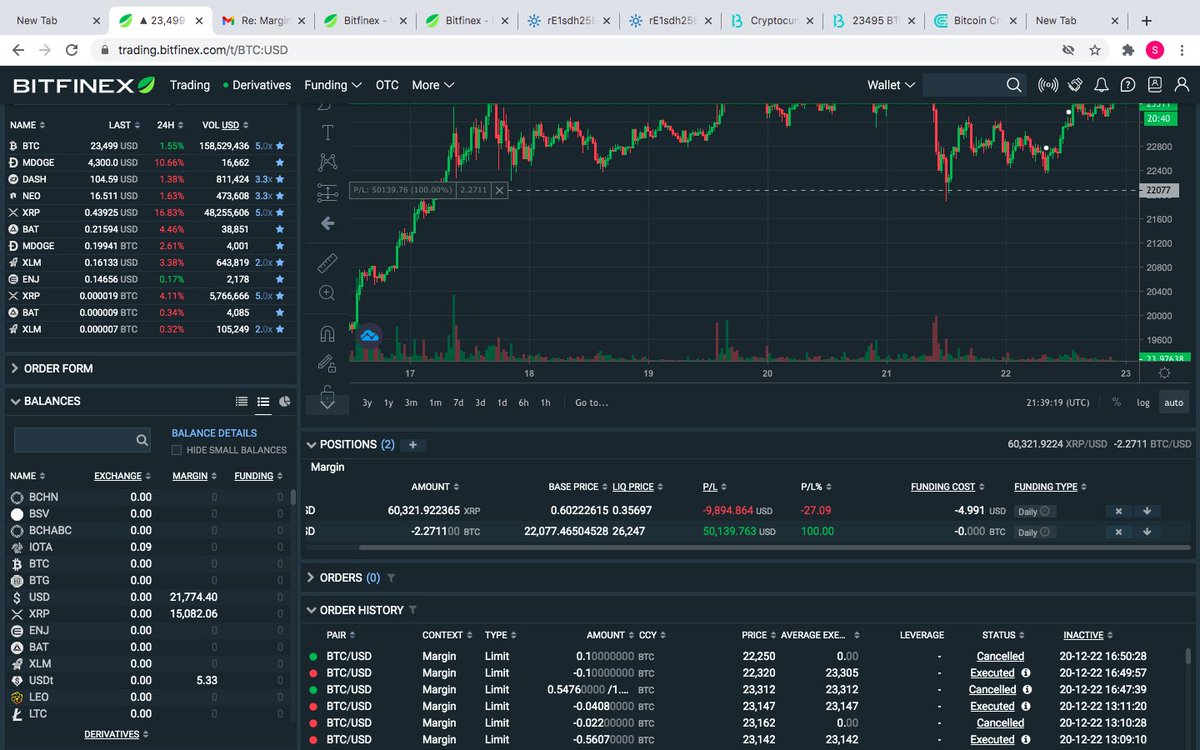
Task: Click the down arrow for BTC position row
Action: (1147, 532)
